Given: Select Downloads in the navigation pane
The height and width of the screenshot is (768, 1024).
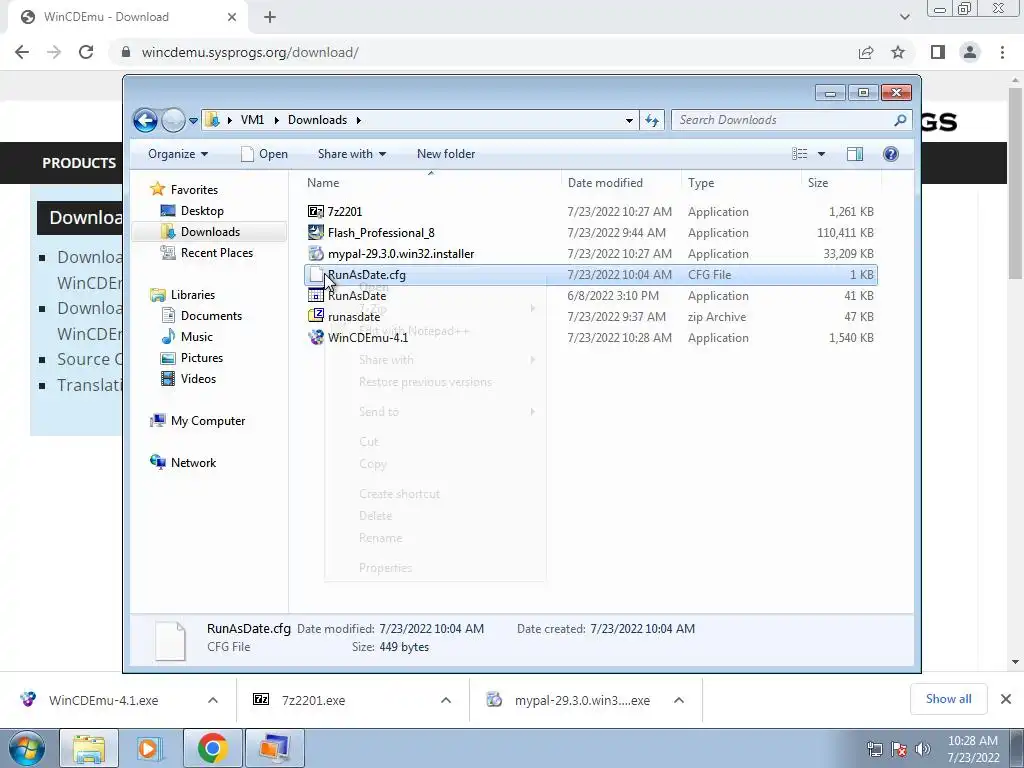Looking at the screenshot, I should click(x=210, y=232).
